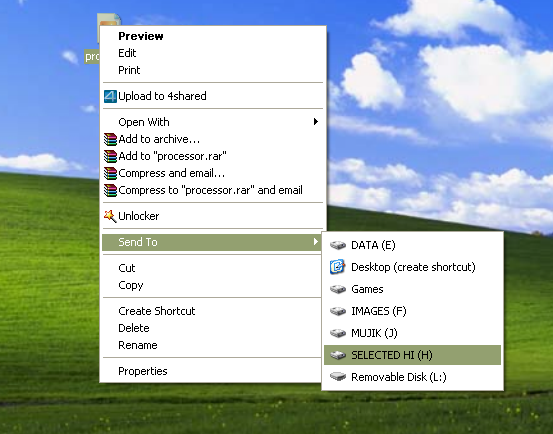Click the Desktop shortcut icon in submenu
The width and height of the screenshot is (553, 434).
pos(338,267)
